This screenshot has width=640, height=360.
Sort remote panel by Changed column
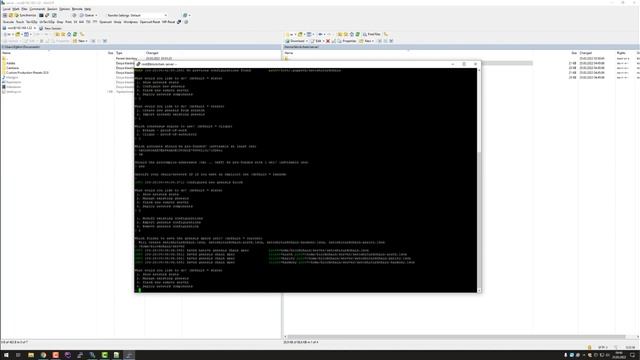pos(586,53)
